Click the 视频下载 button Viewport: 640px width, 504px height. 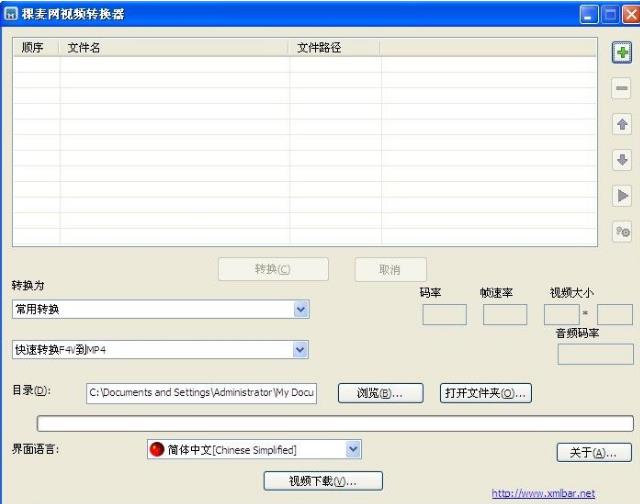coord(323,481)
